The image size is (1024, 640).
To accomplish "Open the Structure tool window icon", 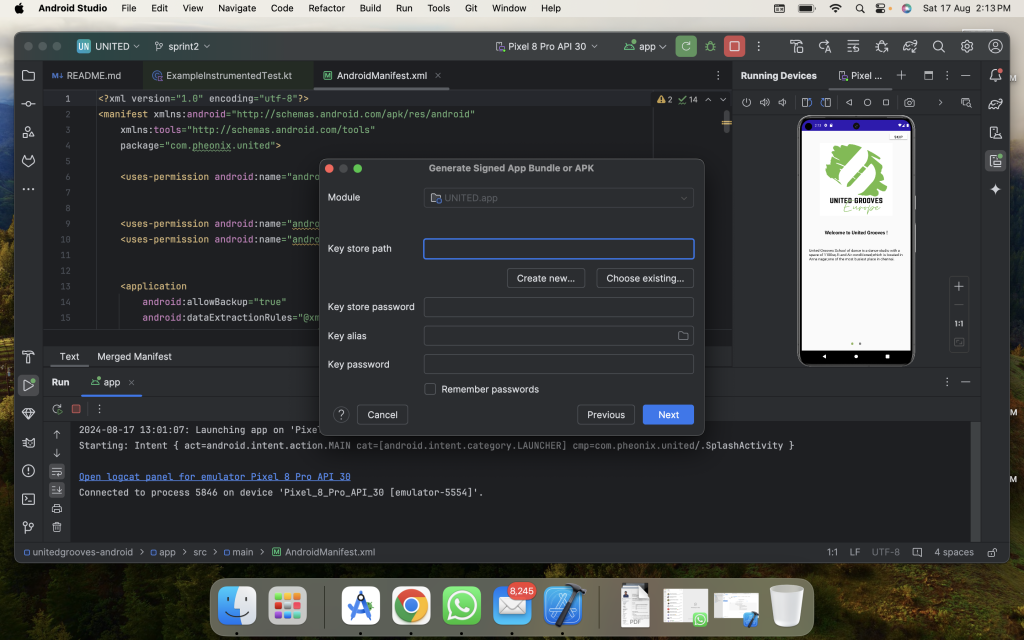I will (28, 132).
